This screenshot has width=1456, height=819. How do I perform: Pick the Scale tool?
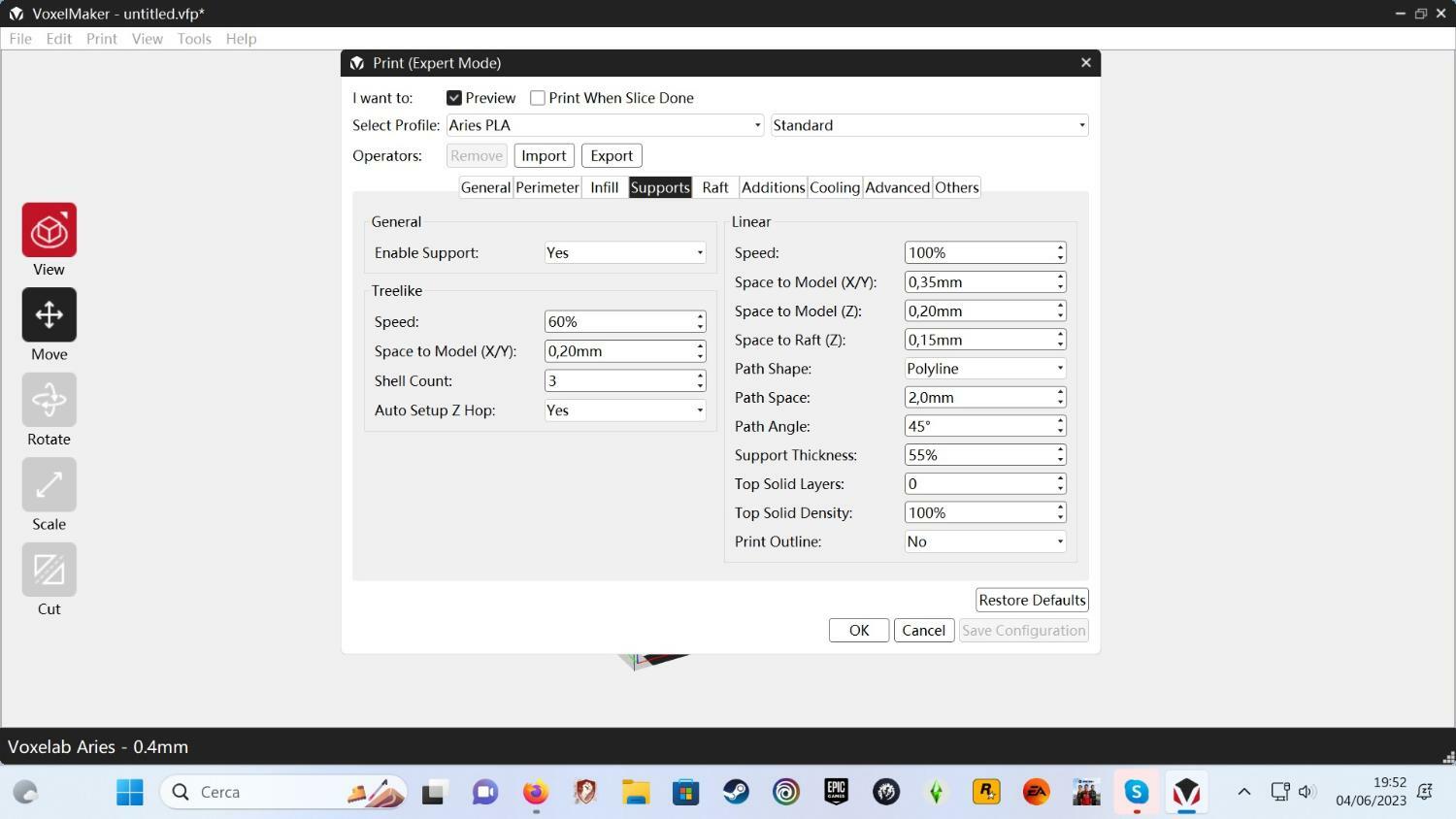(50, 484)
